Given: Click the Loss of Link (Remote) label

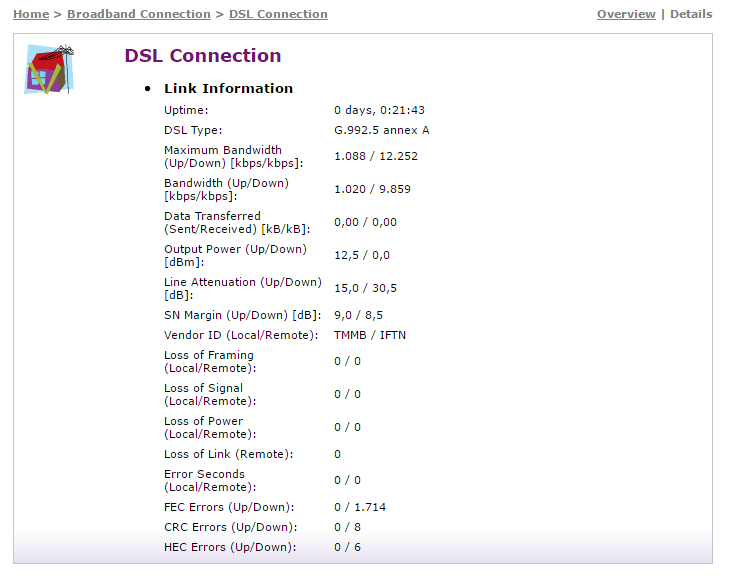Looking at the screenshot, I should (229, 454).
